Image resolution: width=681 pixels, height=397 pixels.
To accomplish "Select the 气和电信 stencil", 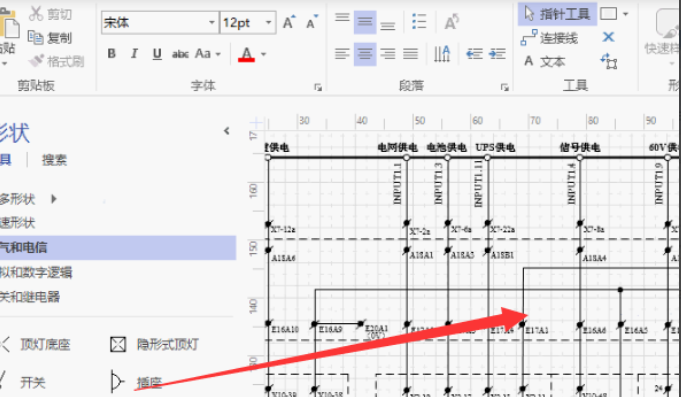I will tap(118, 248).
